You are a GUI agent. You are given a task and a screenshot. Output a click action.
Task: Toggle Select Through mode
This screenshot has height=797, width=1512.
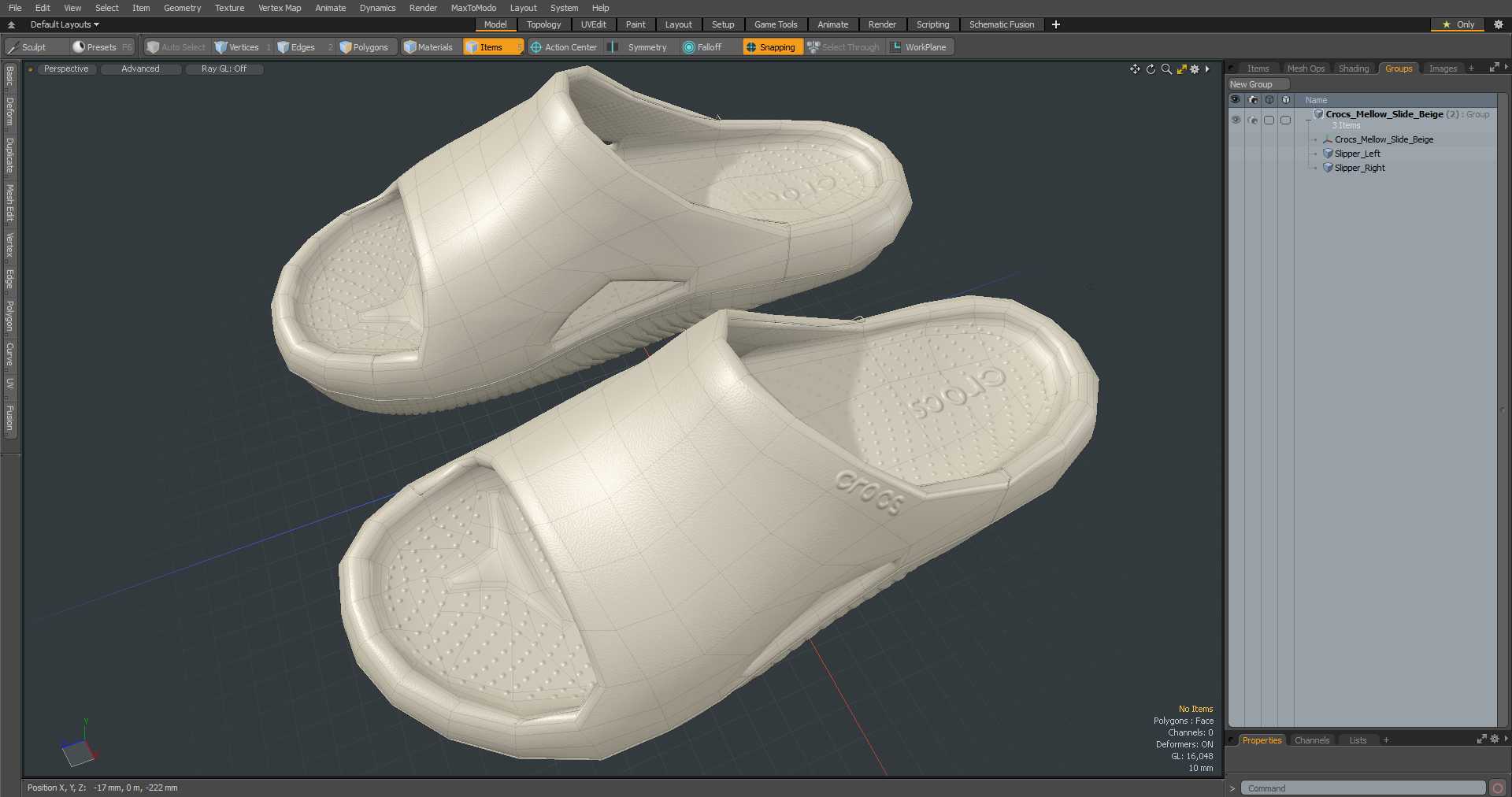coord(843,47)
